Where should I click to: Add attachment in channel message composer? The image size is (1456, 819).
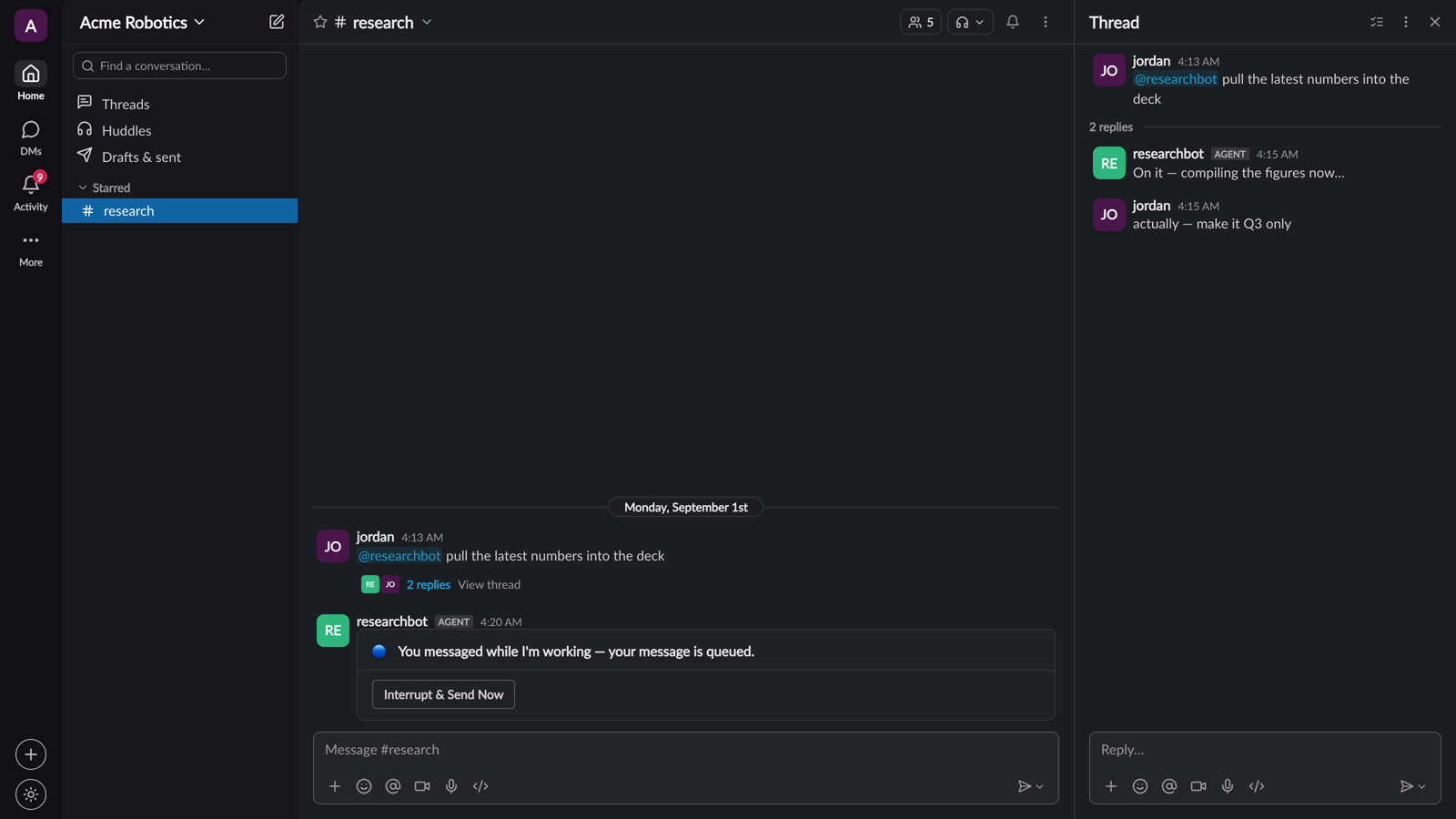[x=335, y=786]
